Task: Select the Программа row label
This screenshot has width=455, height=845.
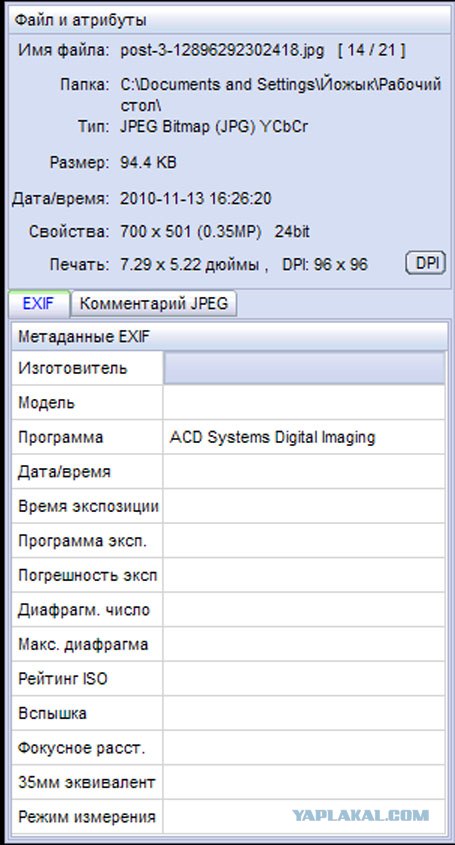Action: point(60,438)
